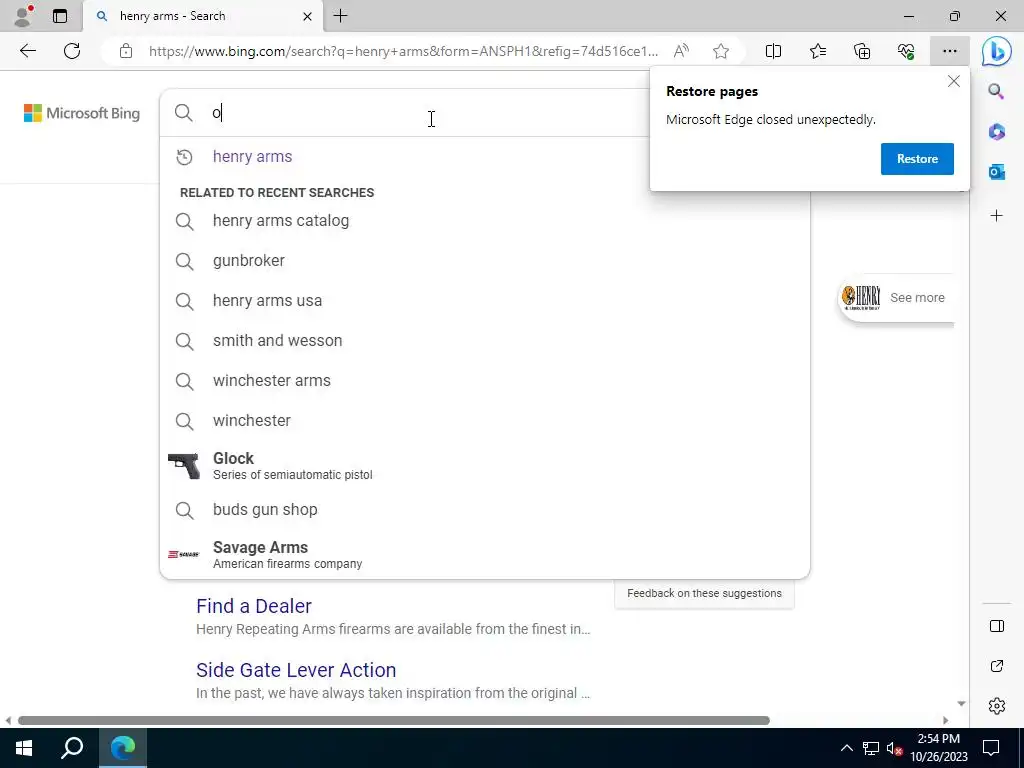Open Browser essentials heart icon

[x=906, y=51]
